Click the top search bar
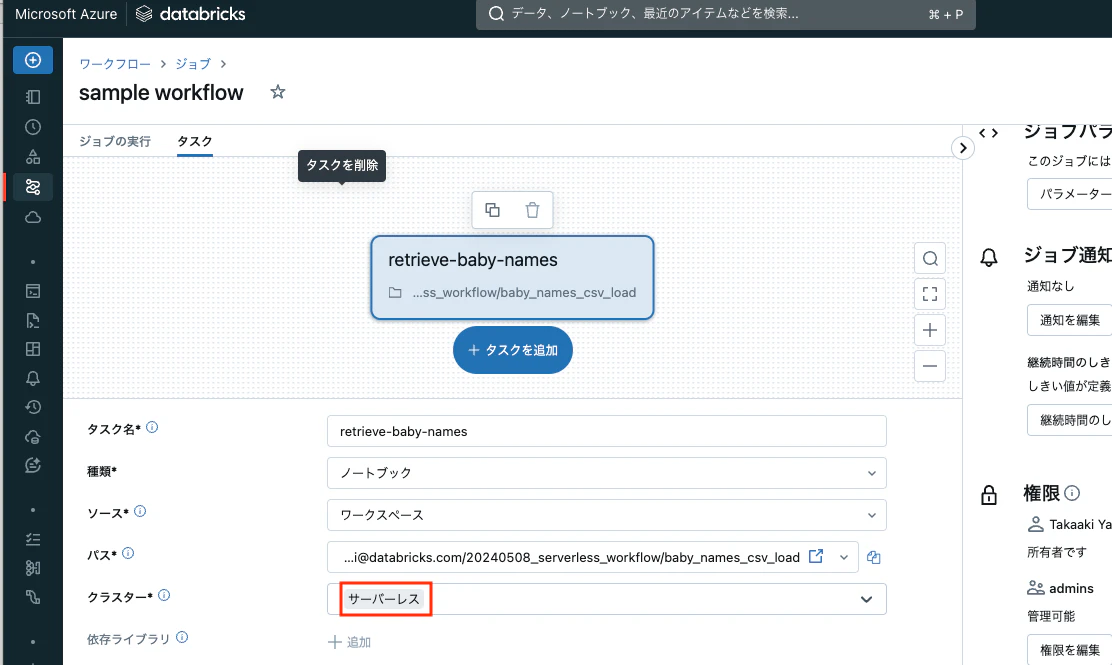The image size is (1112, 665). (725, 14)
